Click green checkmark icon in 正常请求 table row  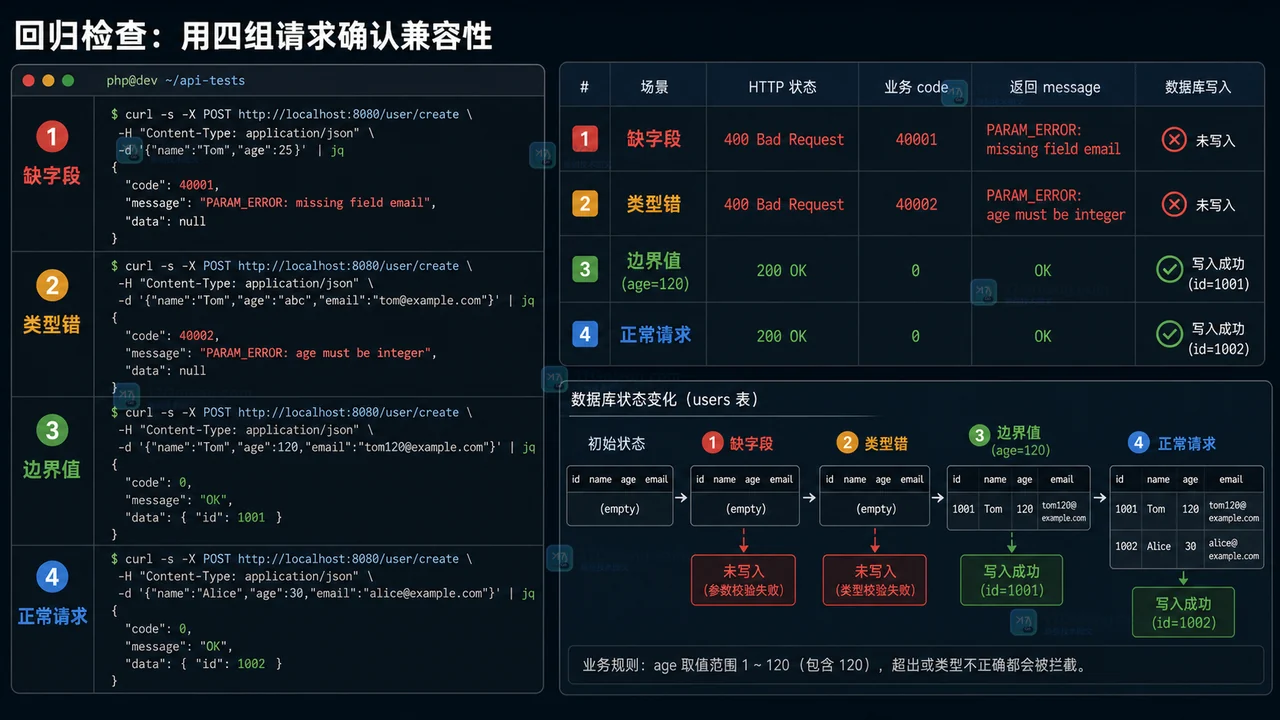point(1169,334)
